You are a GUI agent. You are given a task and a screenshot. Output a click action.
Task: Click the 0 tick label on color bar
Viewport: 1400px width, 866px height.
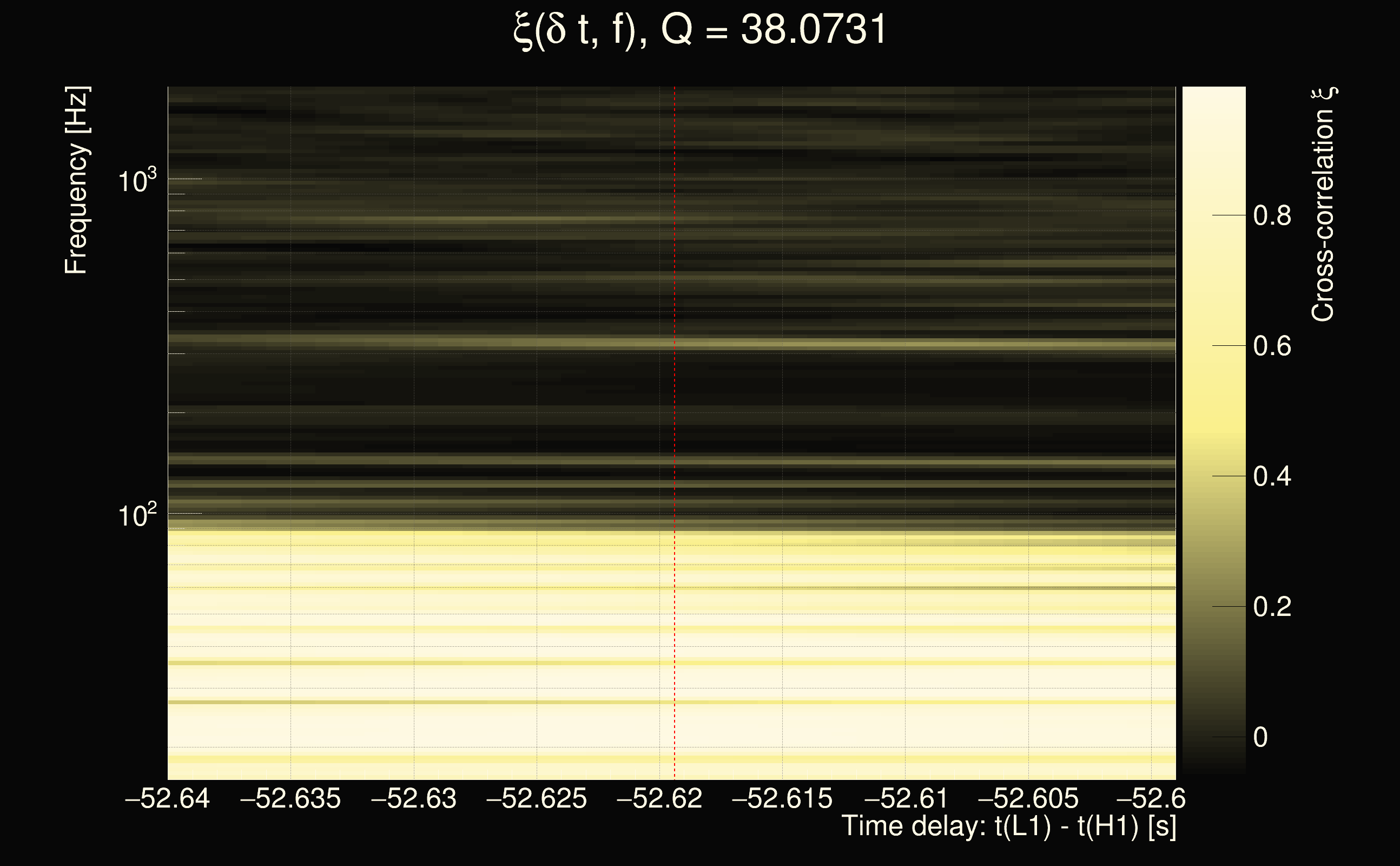[x=1260, y=737]
